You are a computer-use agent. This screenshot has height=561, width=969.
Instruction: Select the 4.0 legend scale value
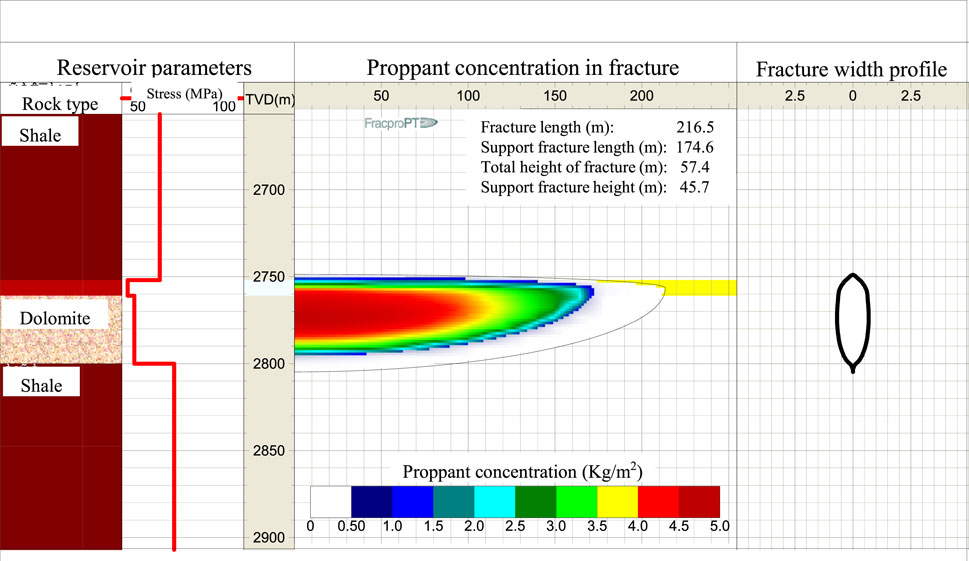tap(638, 526)
